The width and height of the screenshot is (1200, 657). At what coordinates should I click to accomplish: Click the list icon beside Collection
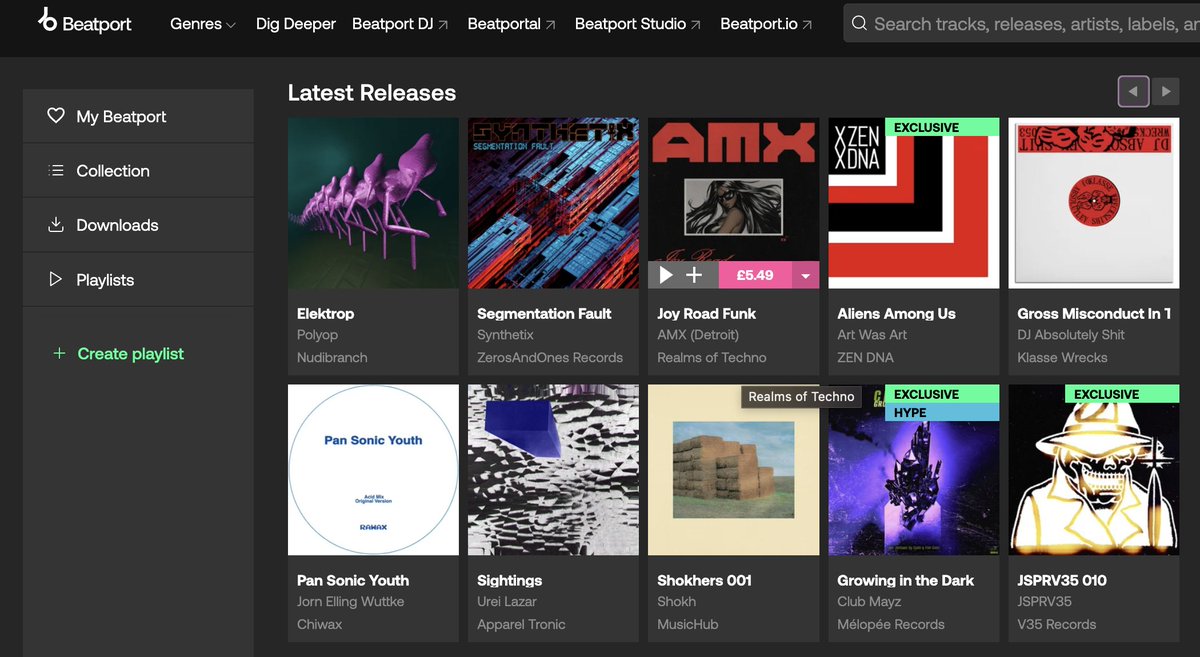click(56, 171)
